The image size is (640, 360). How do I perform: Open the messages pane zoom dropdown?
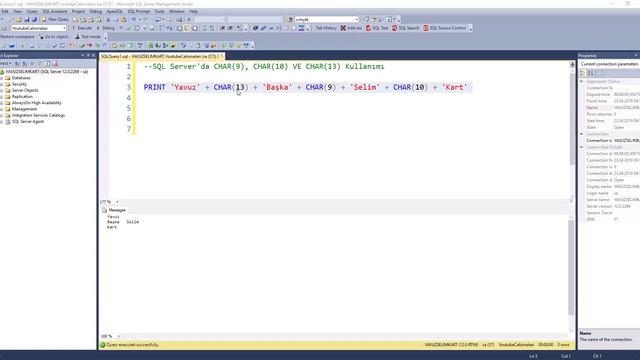[118, 336]
